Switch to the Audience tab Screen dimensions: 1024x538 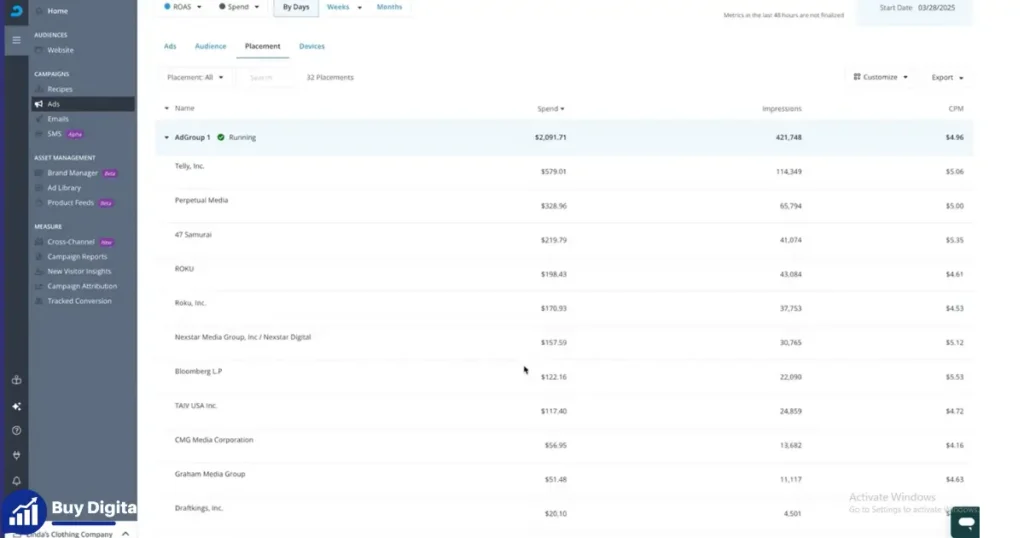[x=210, y=46]
